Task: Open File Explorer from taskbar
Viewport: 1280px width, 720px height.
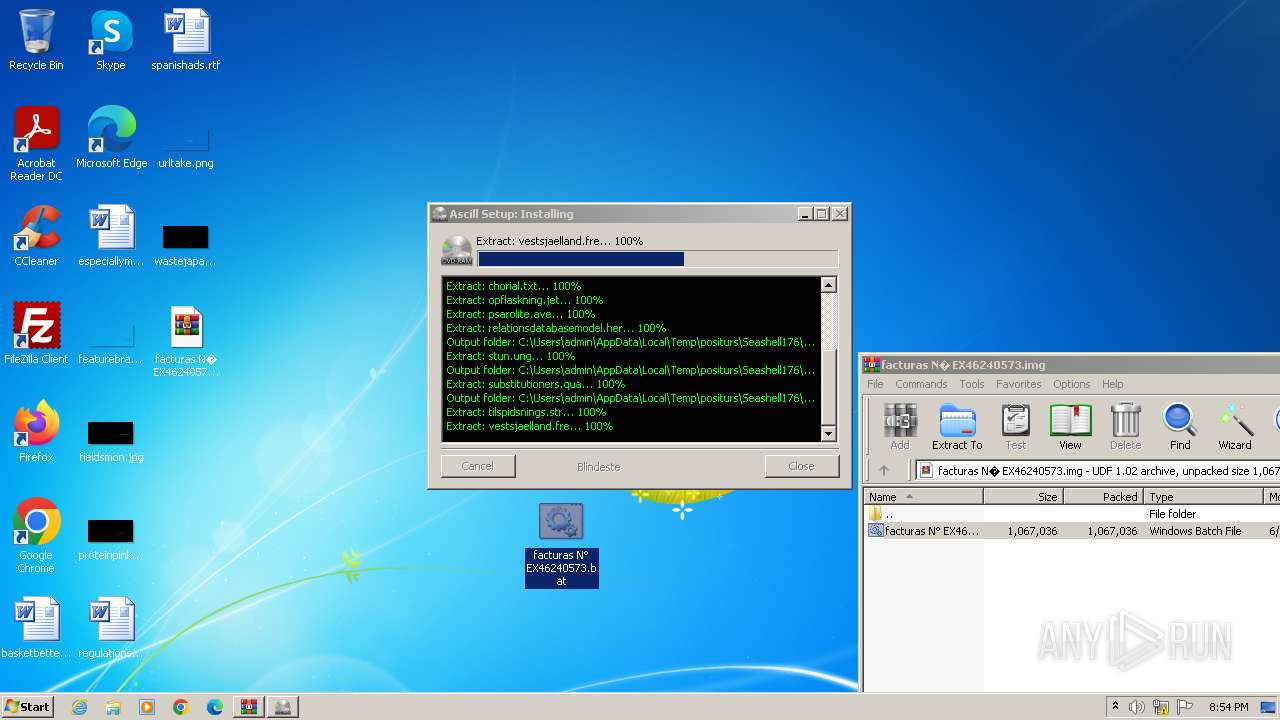Action: 113,707
